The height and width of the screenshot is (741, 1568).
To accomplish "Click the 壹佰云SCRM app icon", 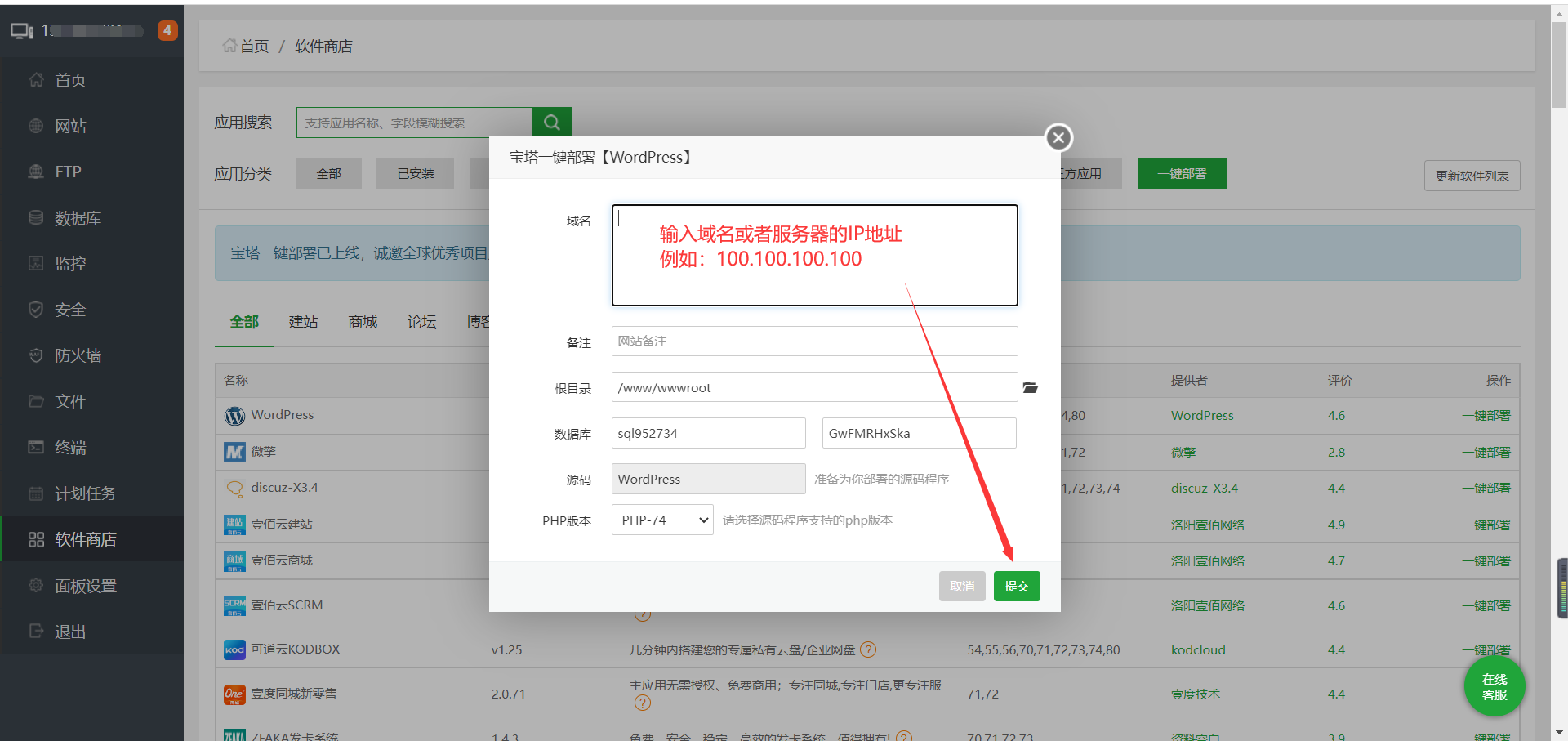I will click(234, 605).
